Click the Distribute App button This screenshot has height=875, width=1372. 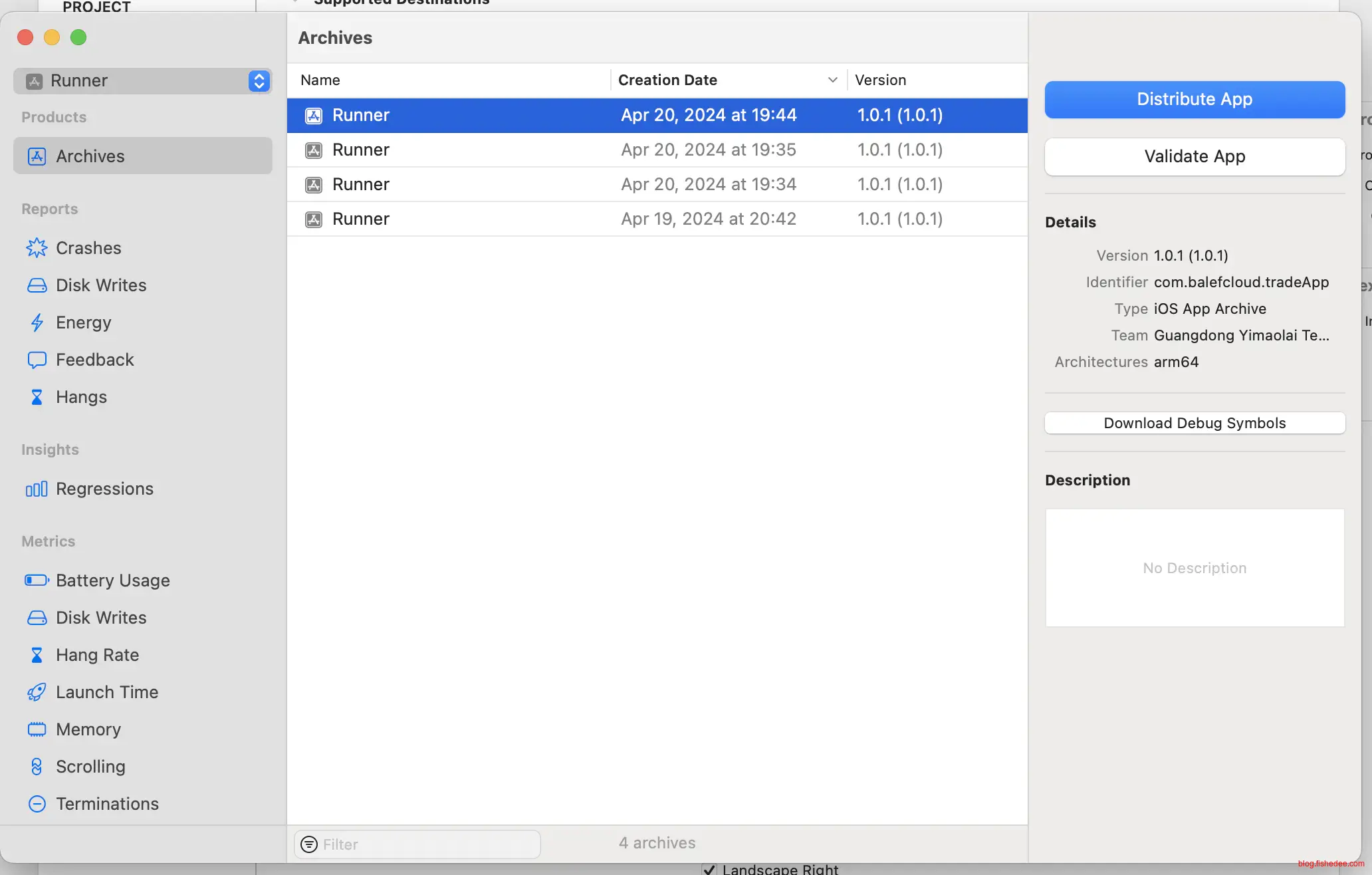1195,99
